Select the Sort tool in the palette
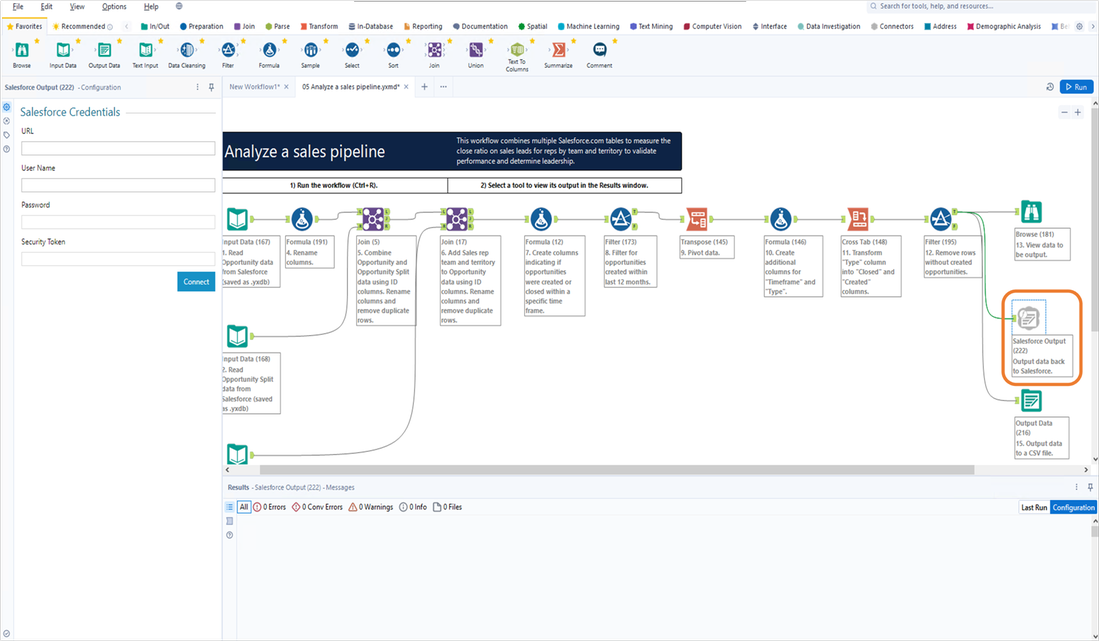Viewport: 1100px width, 642px height. [x=392, y=50]
